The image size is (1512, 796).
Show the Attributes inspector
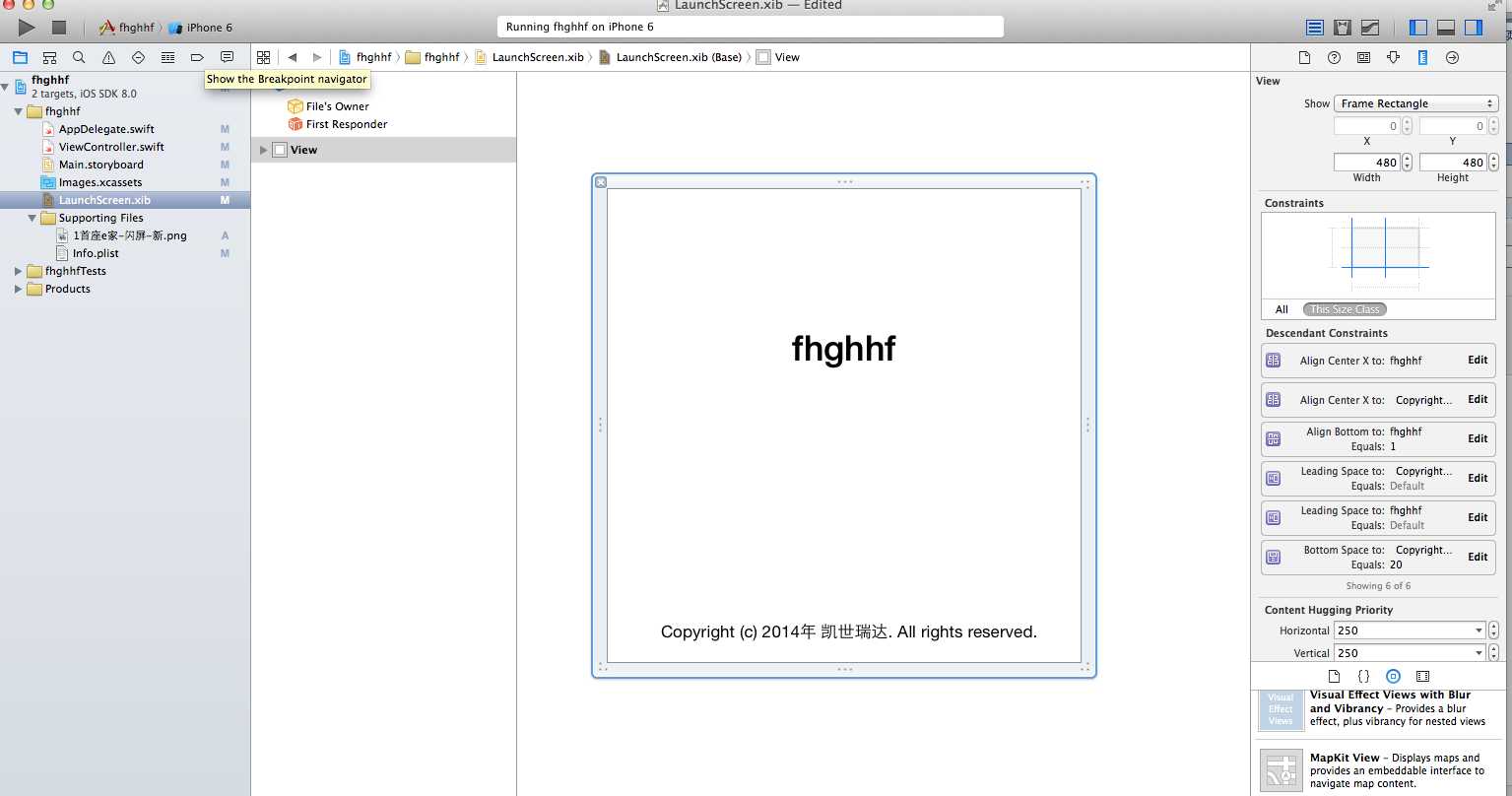click(x=1393, y=57)
